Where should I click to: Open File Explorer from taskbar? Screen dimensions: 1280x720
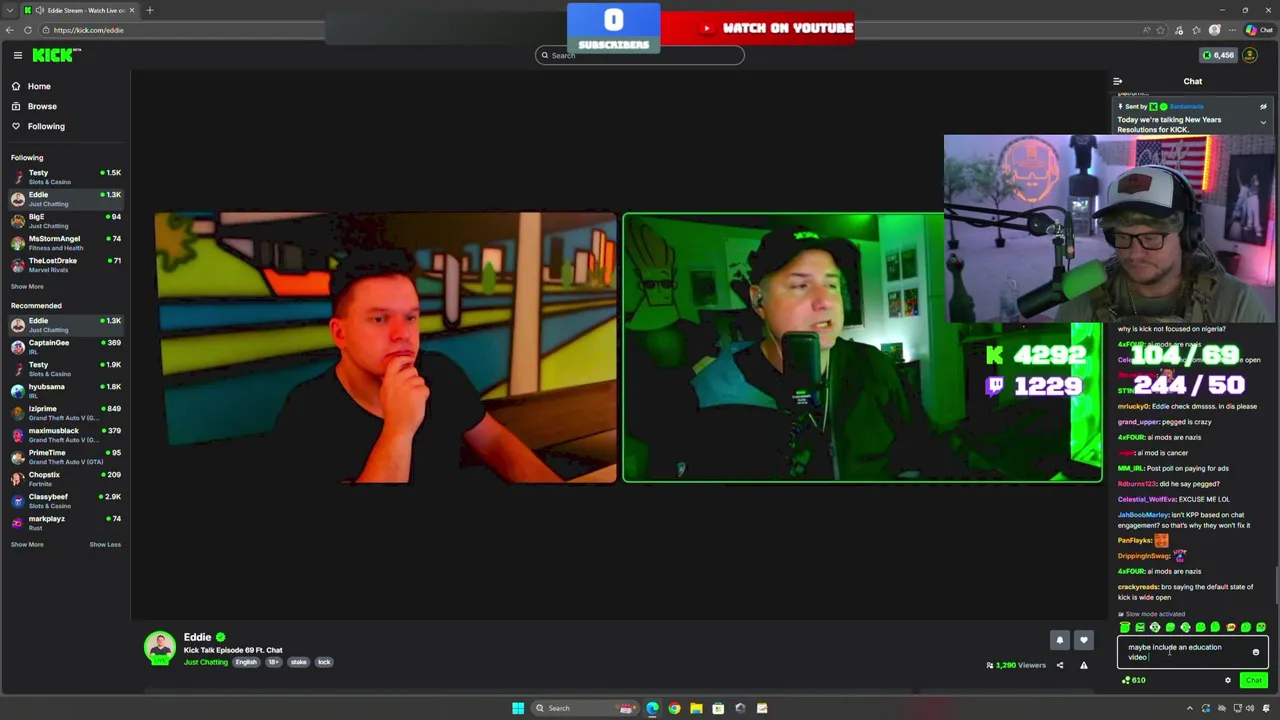click(696, 708)
